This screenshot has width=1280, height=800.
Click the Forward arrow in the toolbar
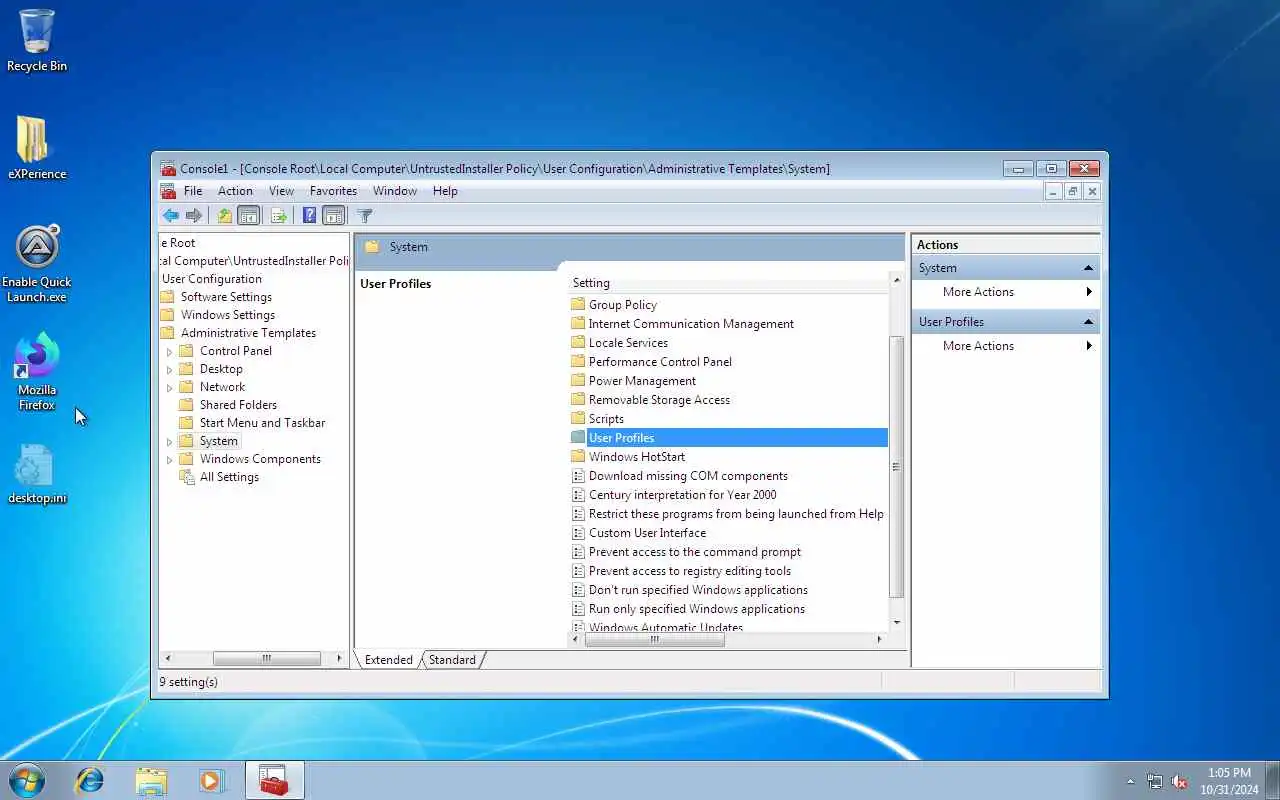[x=194, y=216]
